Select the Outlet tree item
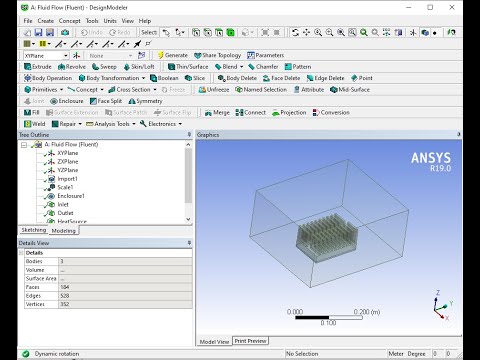The width and height of the screenshot is (480, 360). pos(65,213)
